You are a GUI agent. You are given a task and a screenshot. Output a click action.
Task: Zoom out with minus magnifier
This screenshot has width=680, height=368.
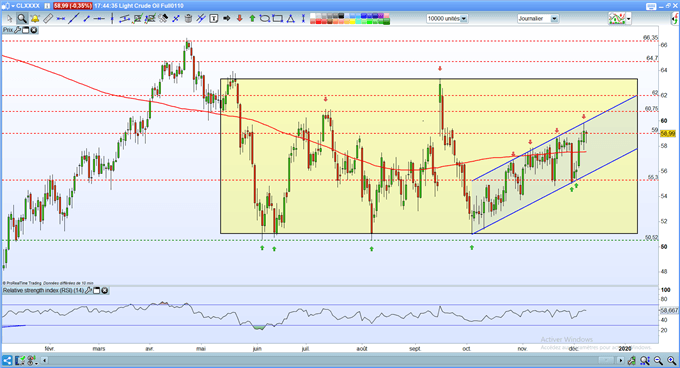[658, 360]
